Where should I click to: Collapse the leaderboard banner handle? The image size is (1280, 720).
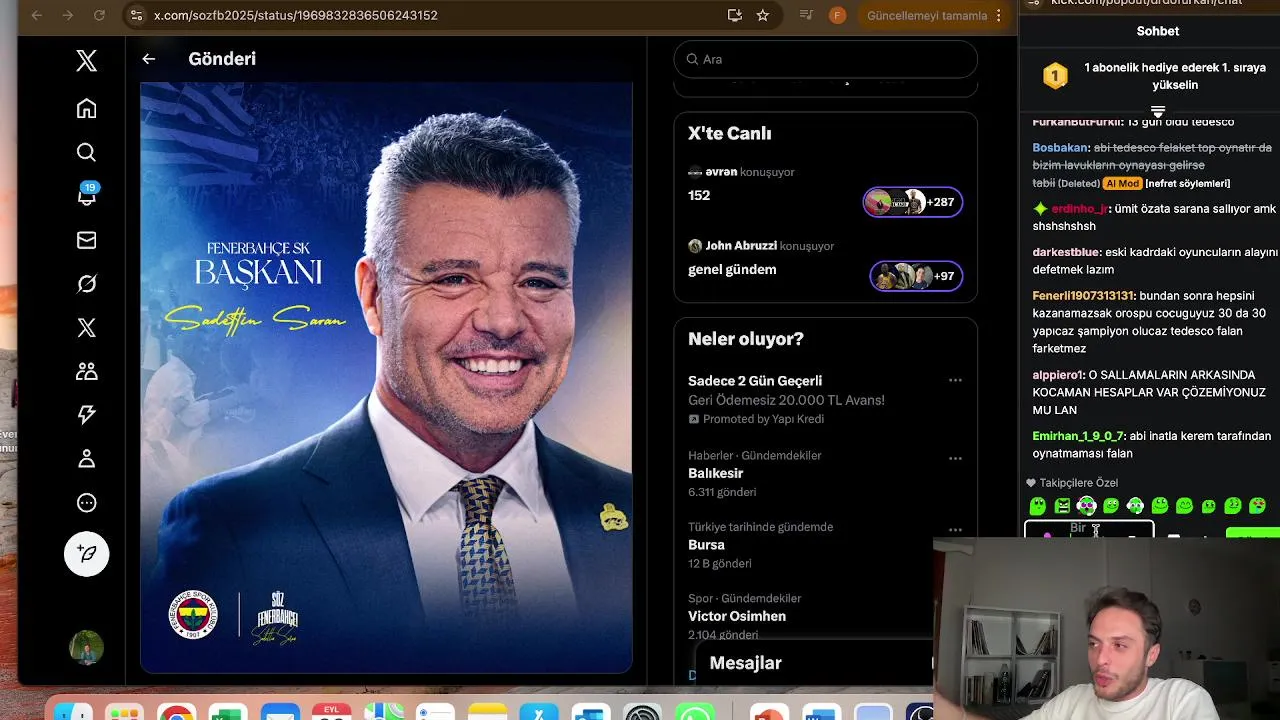(x=1158, y=111)
